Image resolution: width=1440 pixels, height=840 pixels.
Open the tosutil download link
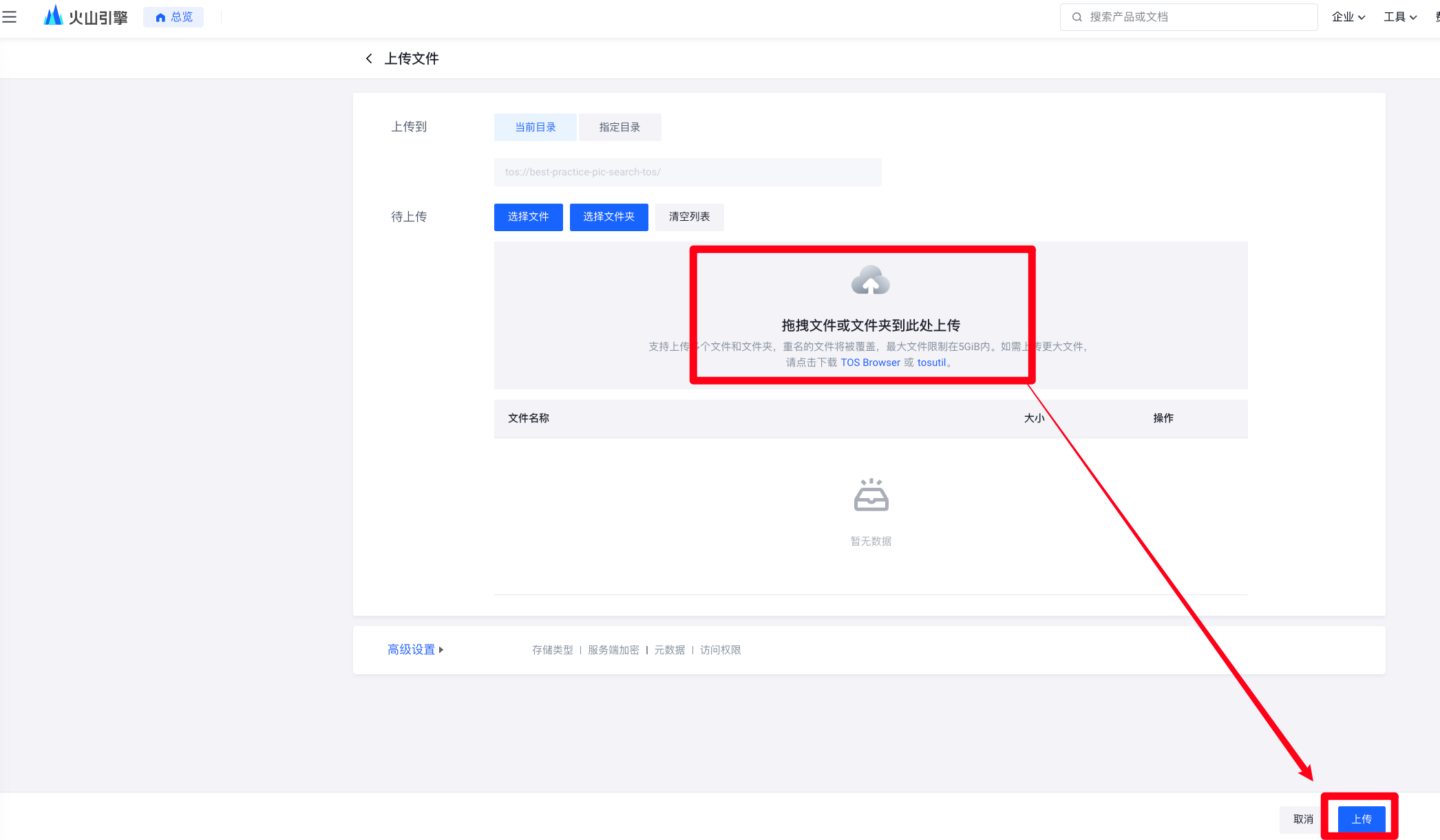(x=931, y=363)
